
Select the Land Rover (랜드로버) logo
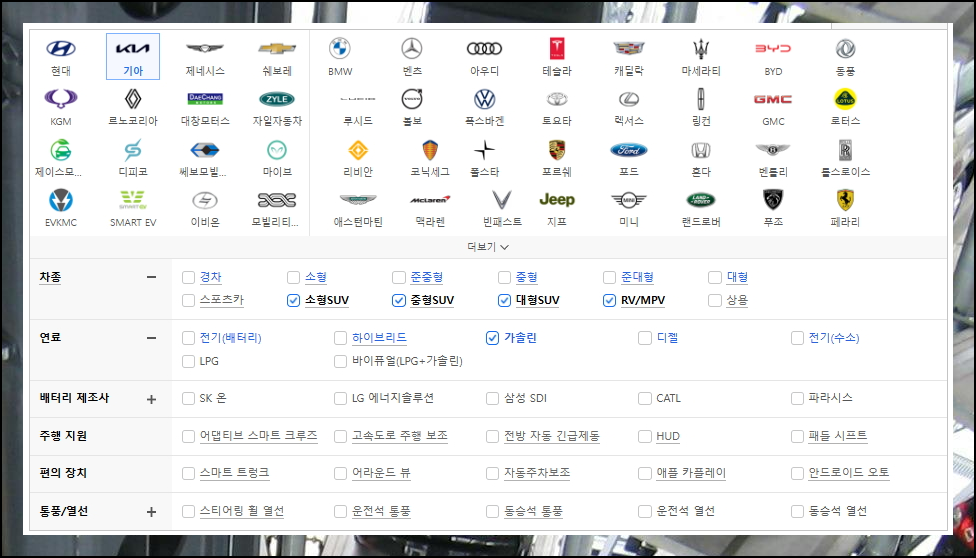point(701,199)
